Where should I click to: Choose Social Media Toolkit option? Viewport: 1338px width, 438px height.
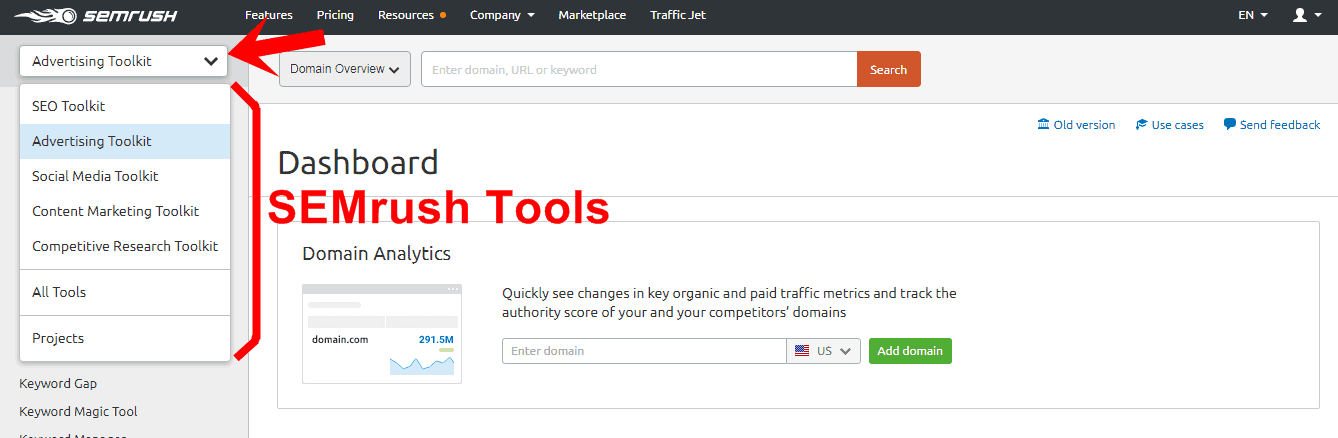tap(95, 176)
